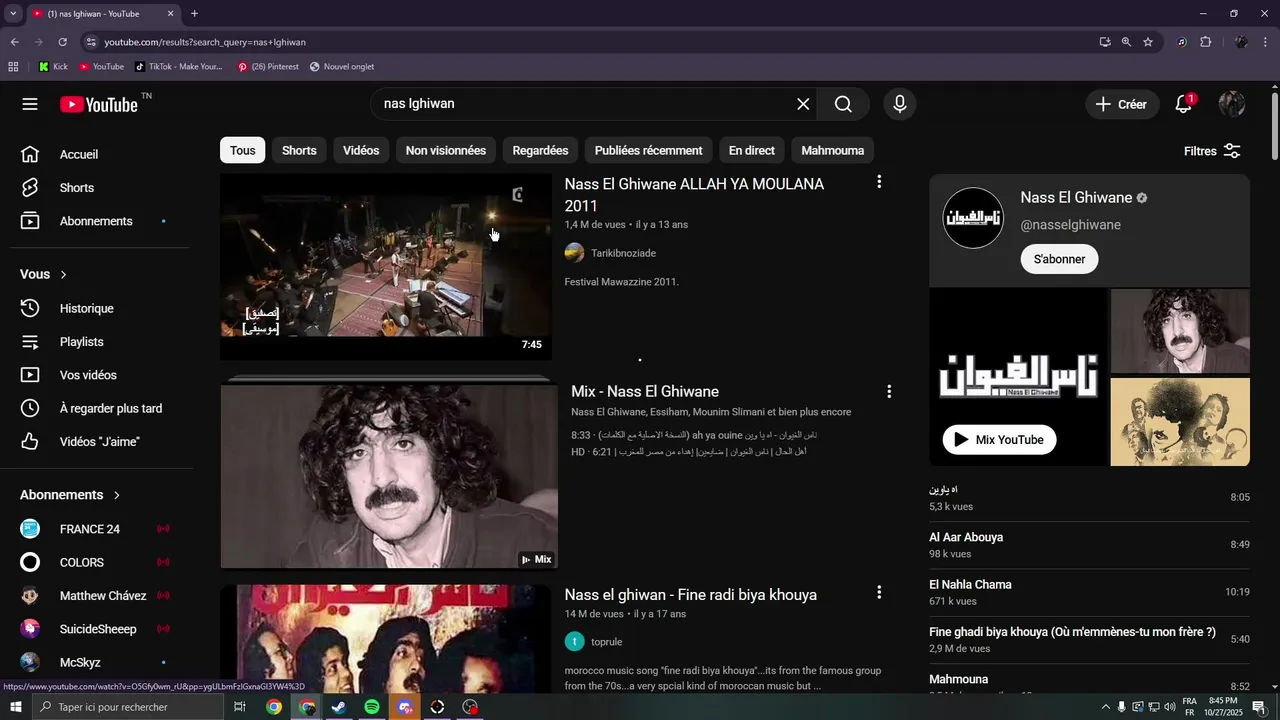This screenshot has height=720, width=1280.
Task: Open the YouTube hamburger guide menu
Action: [30, 104]
